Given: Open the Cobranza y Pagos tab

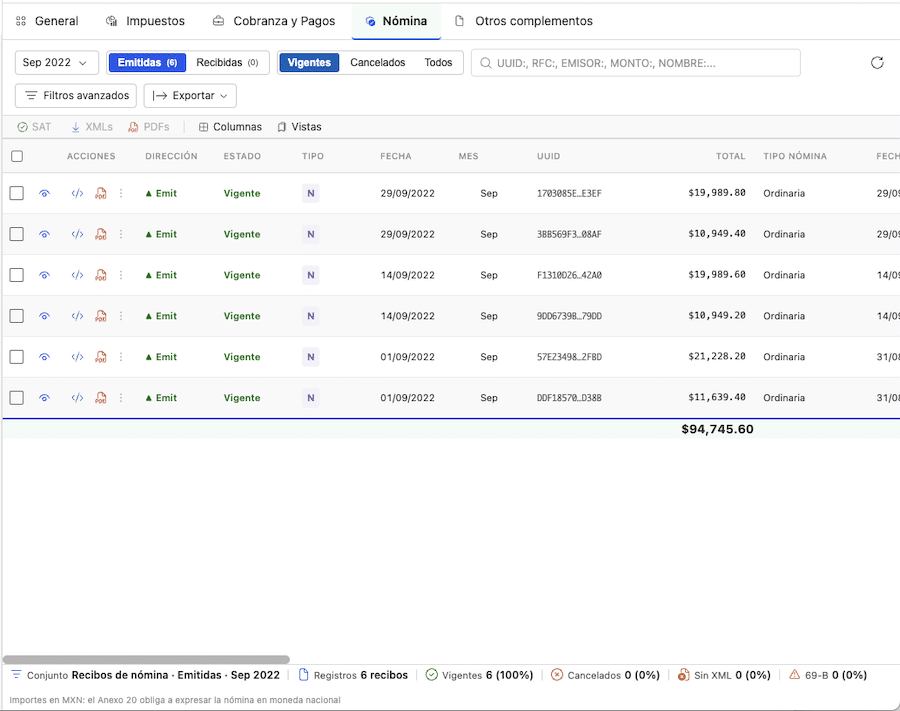Looking at the screenshot, I should tap(274, 21).
